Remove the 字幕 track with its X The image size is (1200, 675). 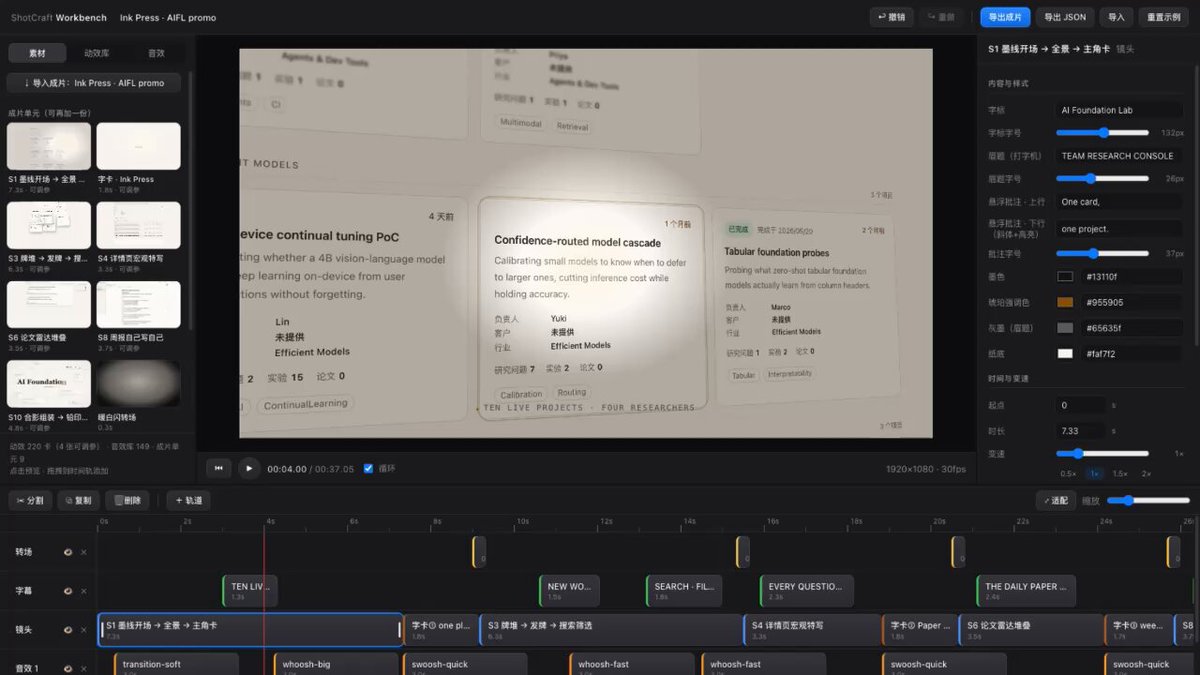84,591
